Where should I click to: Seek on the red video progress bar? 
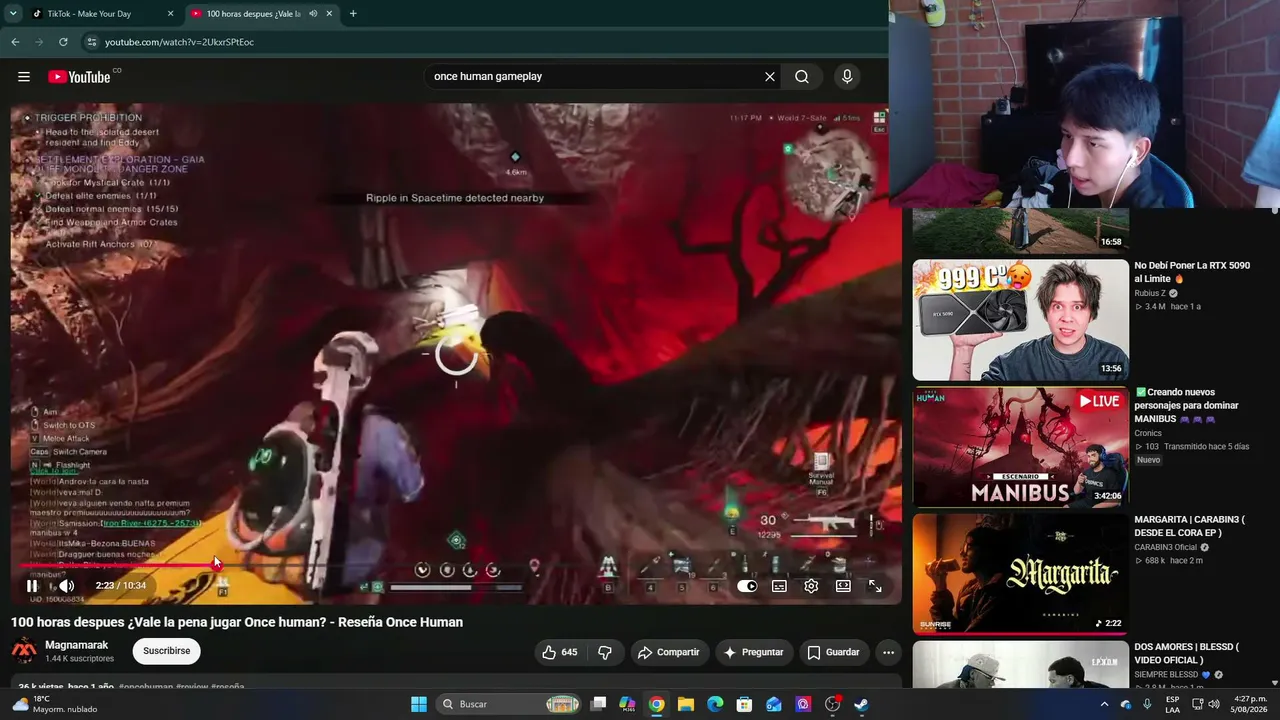coord(456,565)
